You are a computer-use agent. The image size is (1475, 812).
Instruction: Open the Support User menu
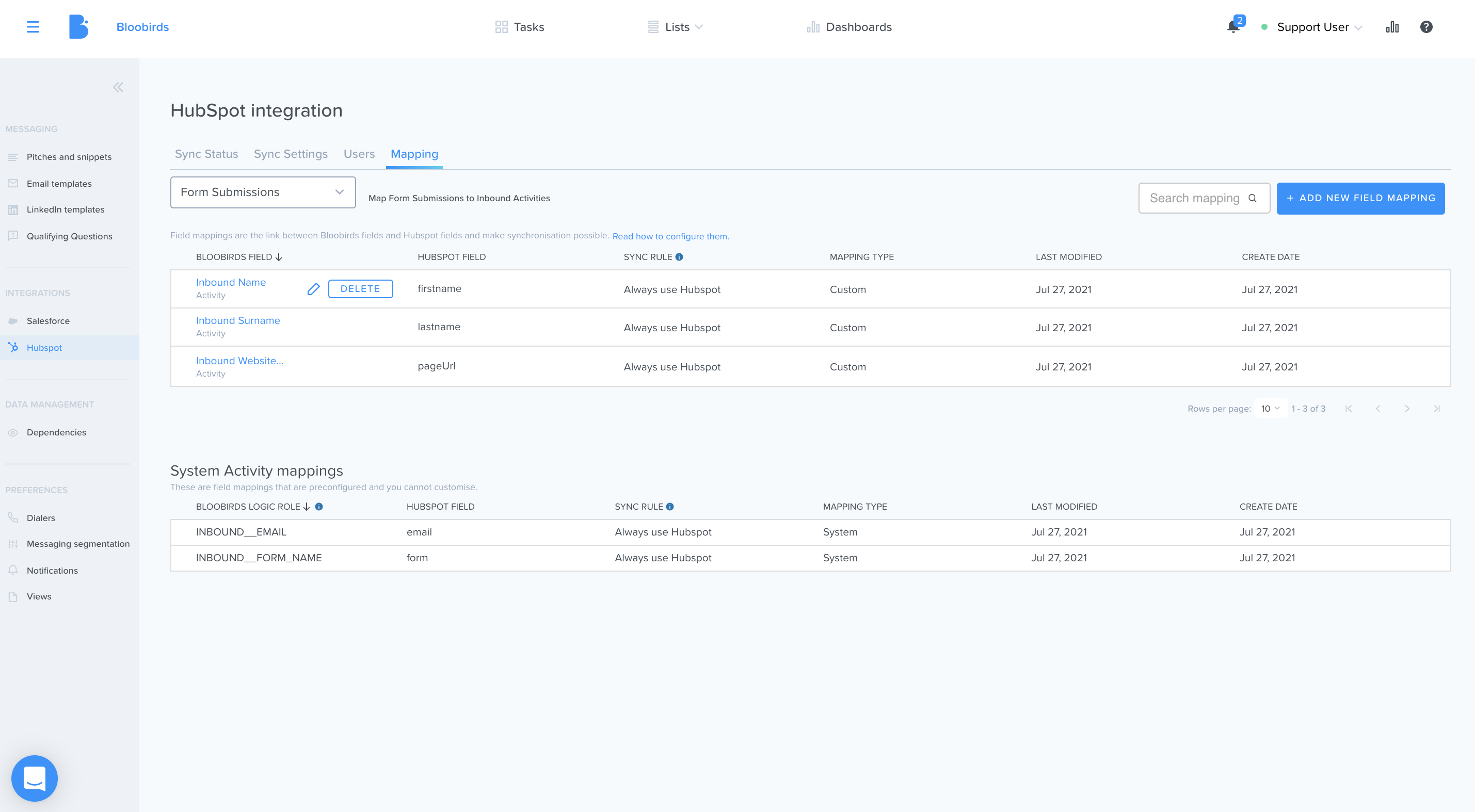[1319, 27]
